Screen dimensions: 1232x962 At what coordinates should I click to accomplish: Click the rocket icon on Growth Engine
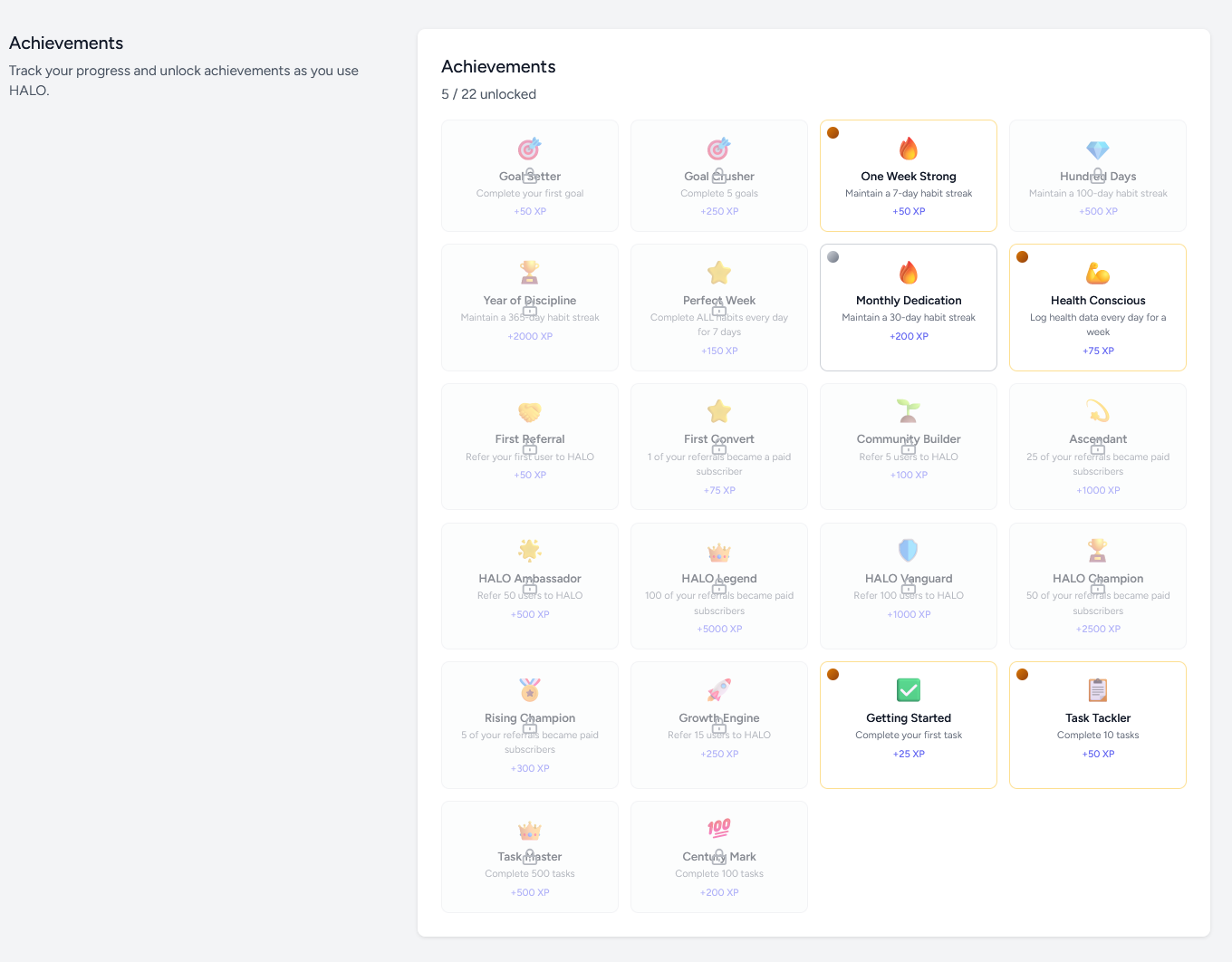point(719,690)
